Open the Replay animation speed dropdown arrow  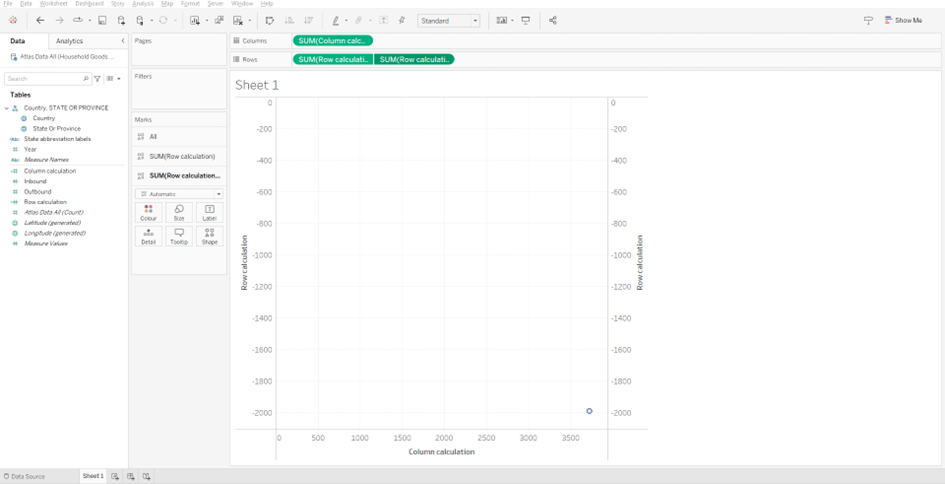point(90,20)
